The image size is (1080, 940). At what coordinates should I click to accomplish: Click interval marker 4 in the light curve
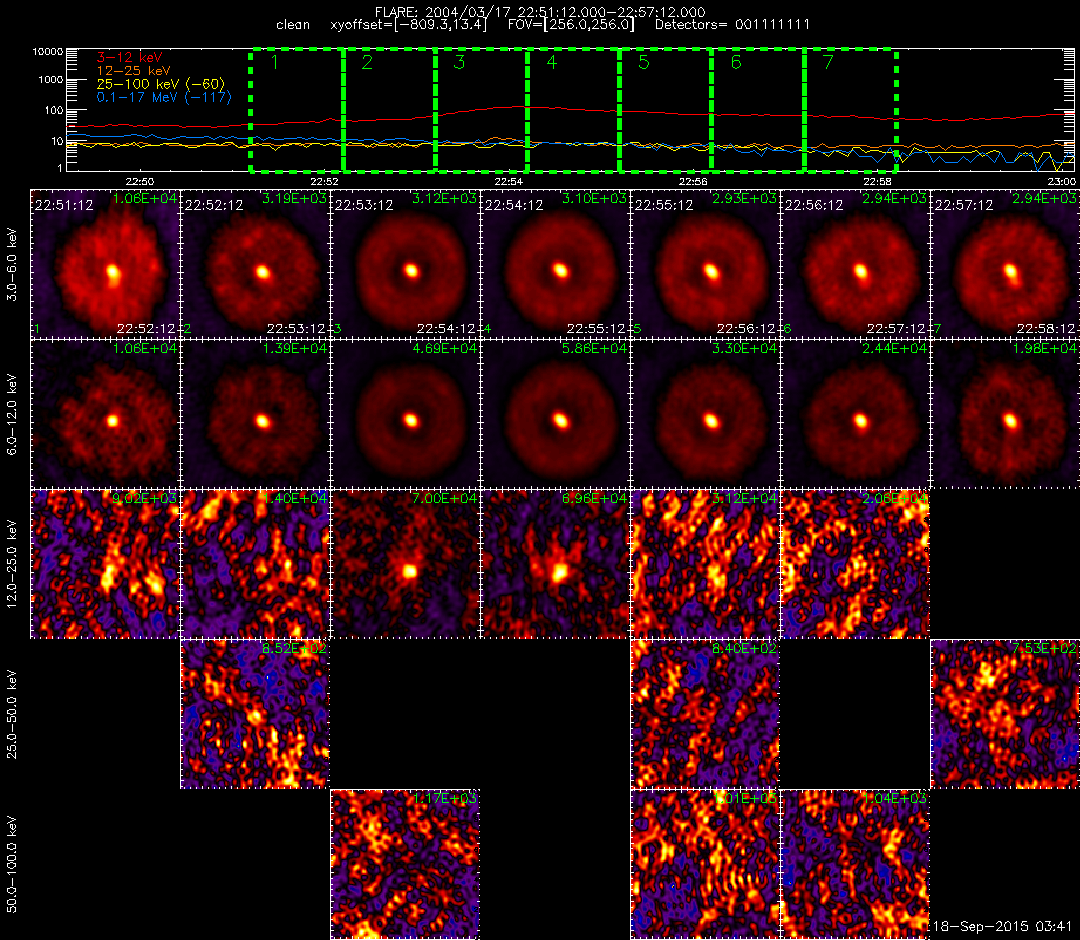[552, 63]
